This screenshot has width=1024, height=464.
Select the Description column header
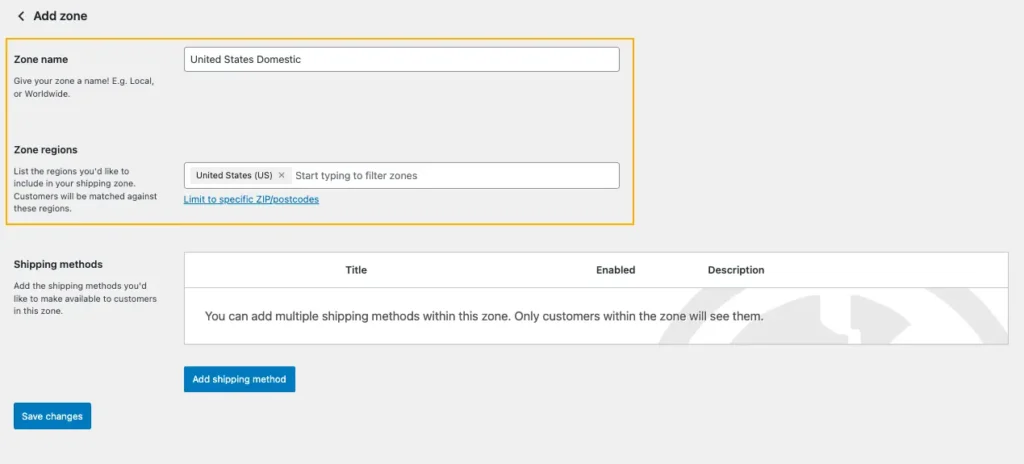[735, 270]
